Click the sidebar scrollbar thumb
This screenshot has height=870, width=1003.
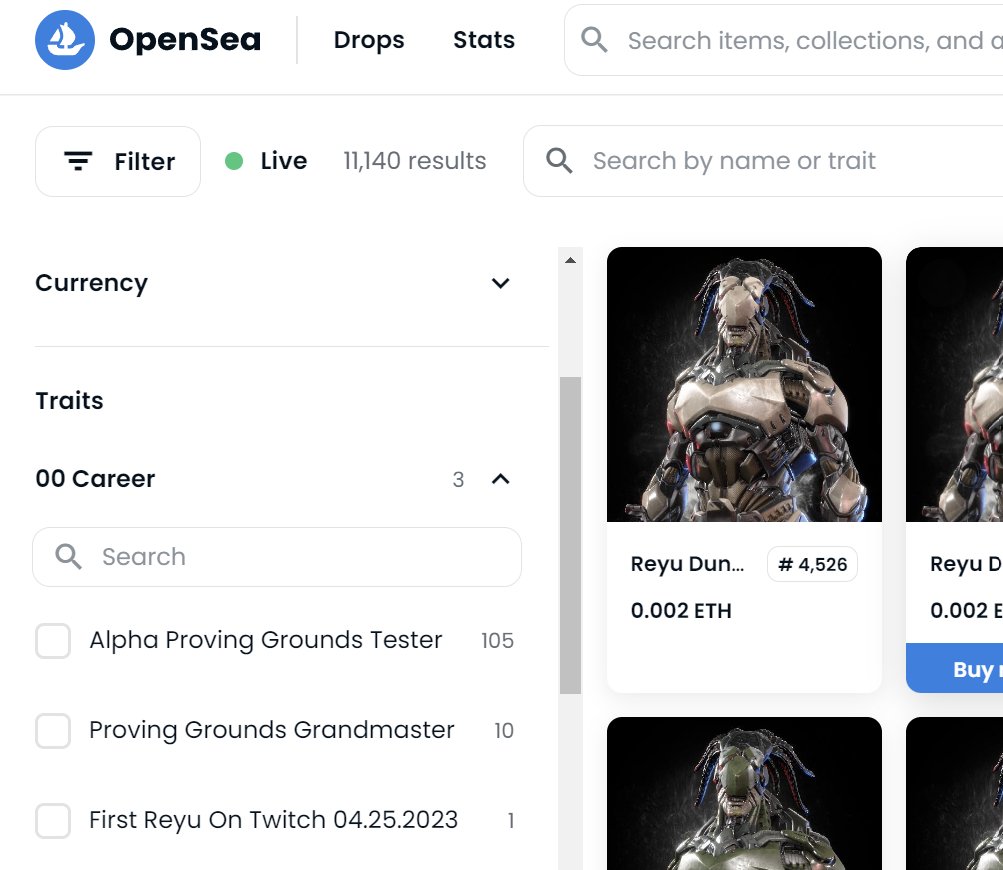click(571, 535)
